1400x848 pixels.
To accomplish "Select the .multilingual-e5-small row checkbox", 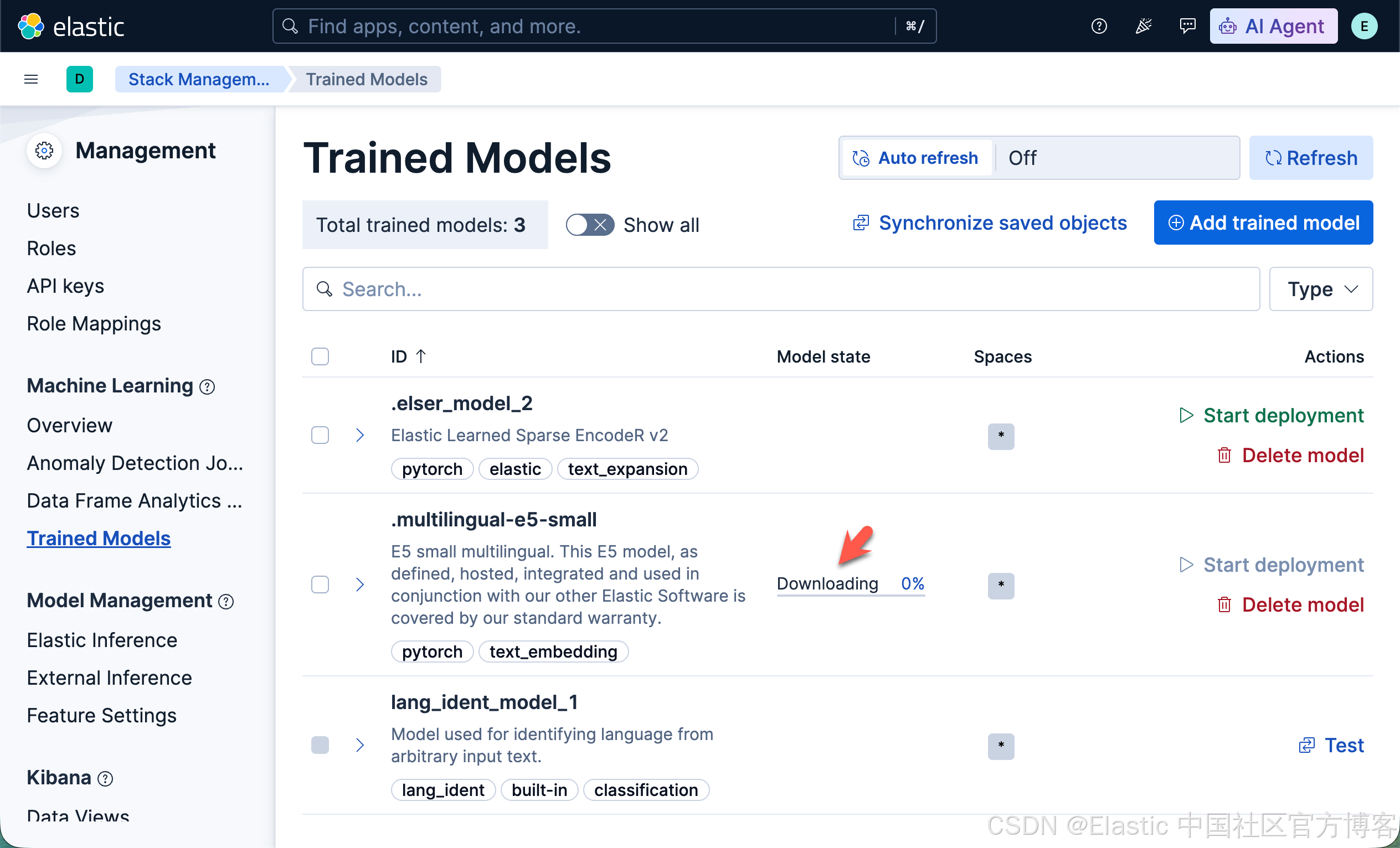I will (x=320, y=585).
